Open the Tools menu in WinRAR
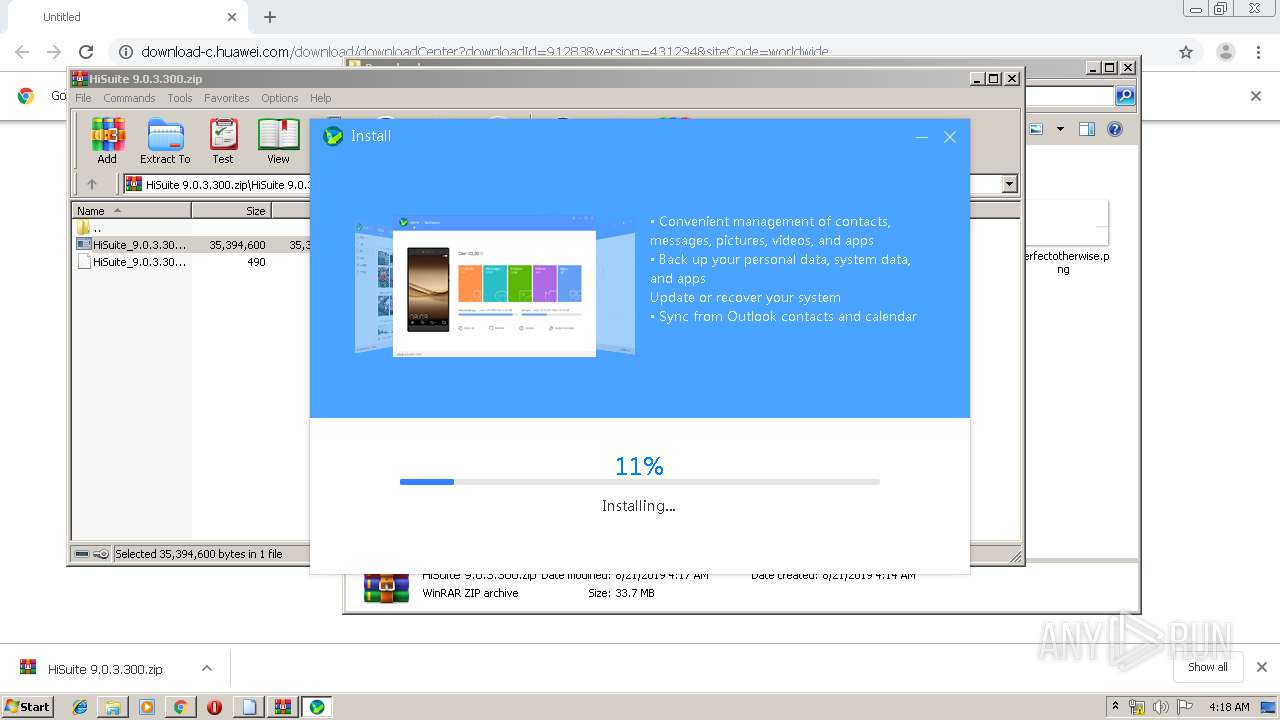 coord(180,98)
